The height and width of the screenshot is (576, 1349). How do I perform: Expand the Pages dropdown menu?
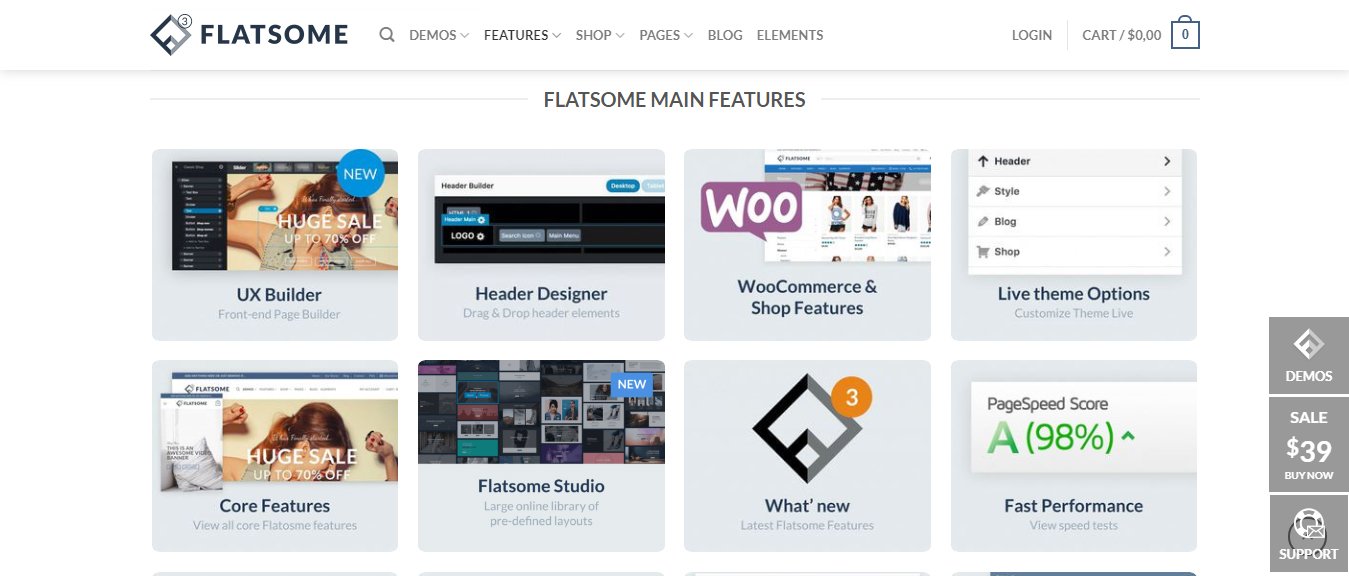tap(666, 35)
